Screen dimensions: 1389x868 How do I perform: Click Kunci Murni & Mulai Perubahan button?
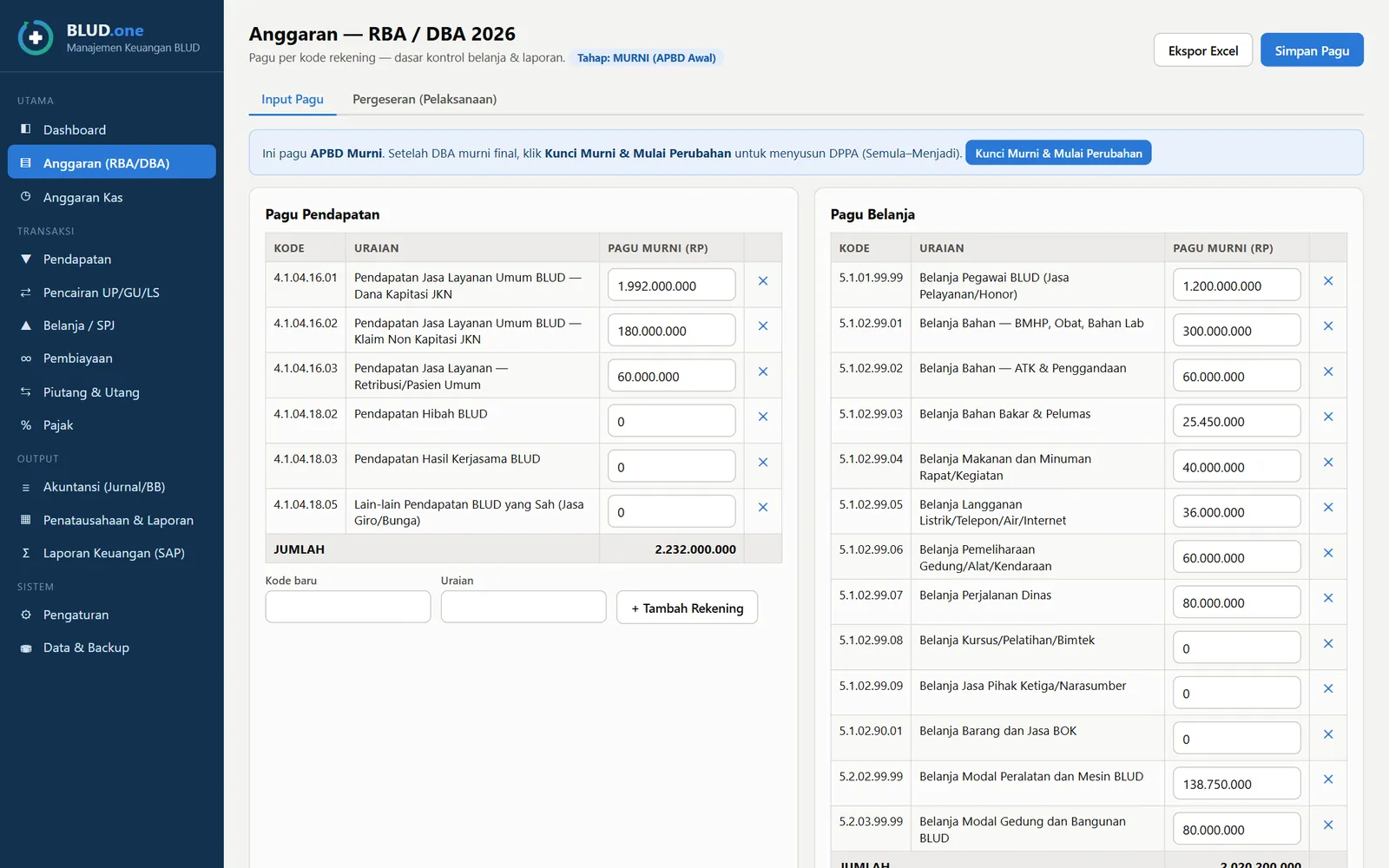click(1058, 153)
